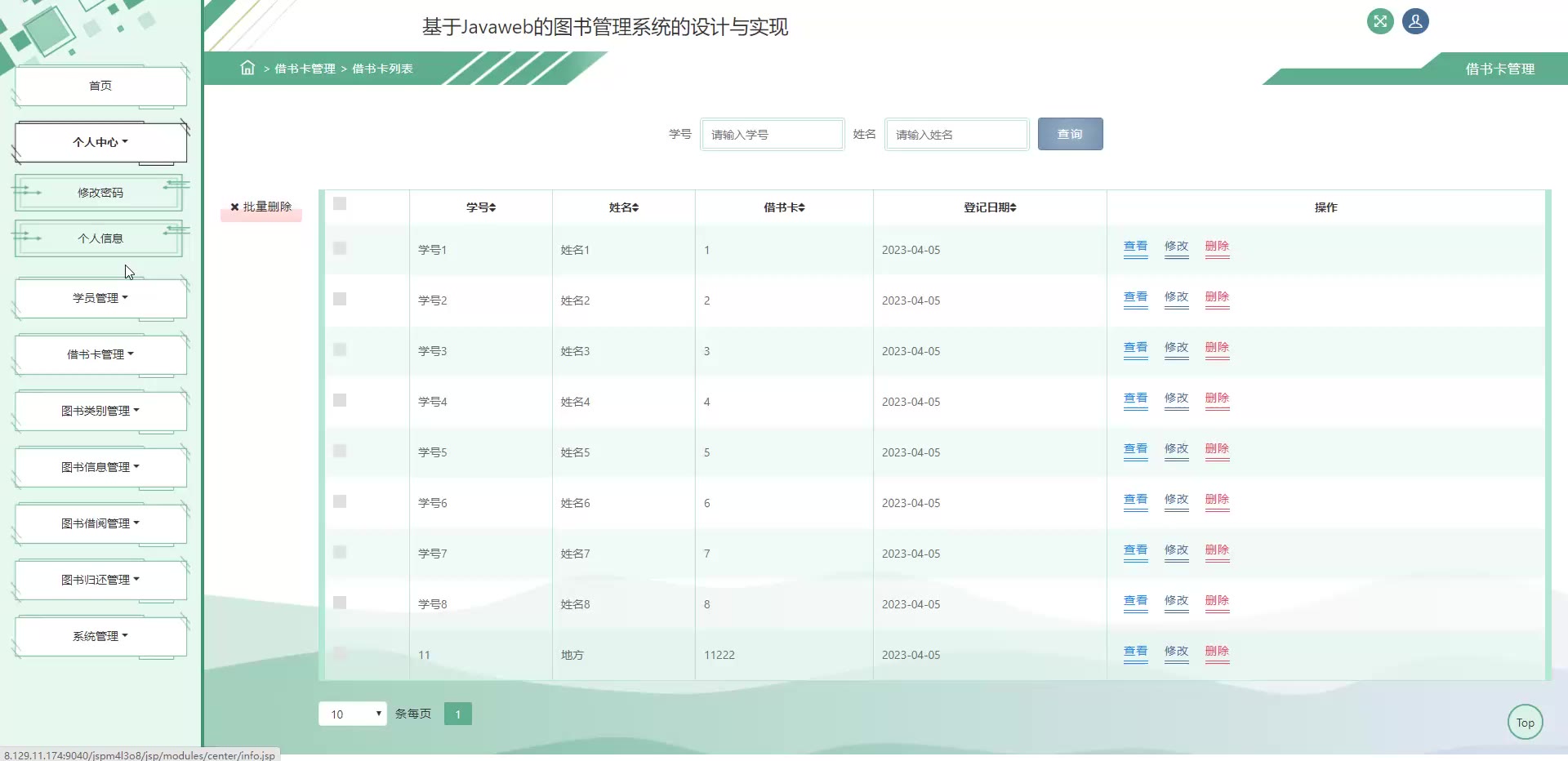Click the fullscreen toggle icon in header
This screenshot has width=1568, height=761.
pos(1380,21)
